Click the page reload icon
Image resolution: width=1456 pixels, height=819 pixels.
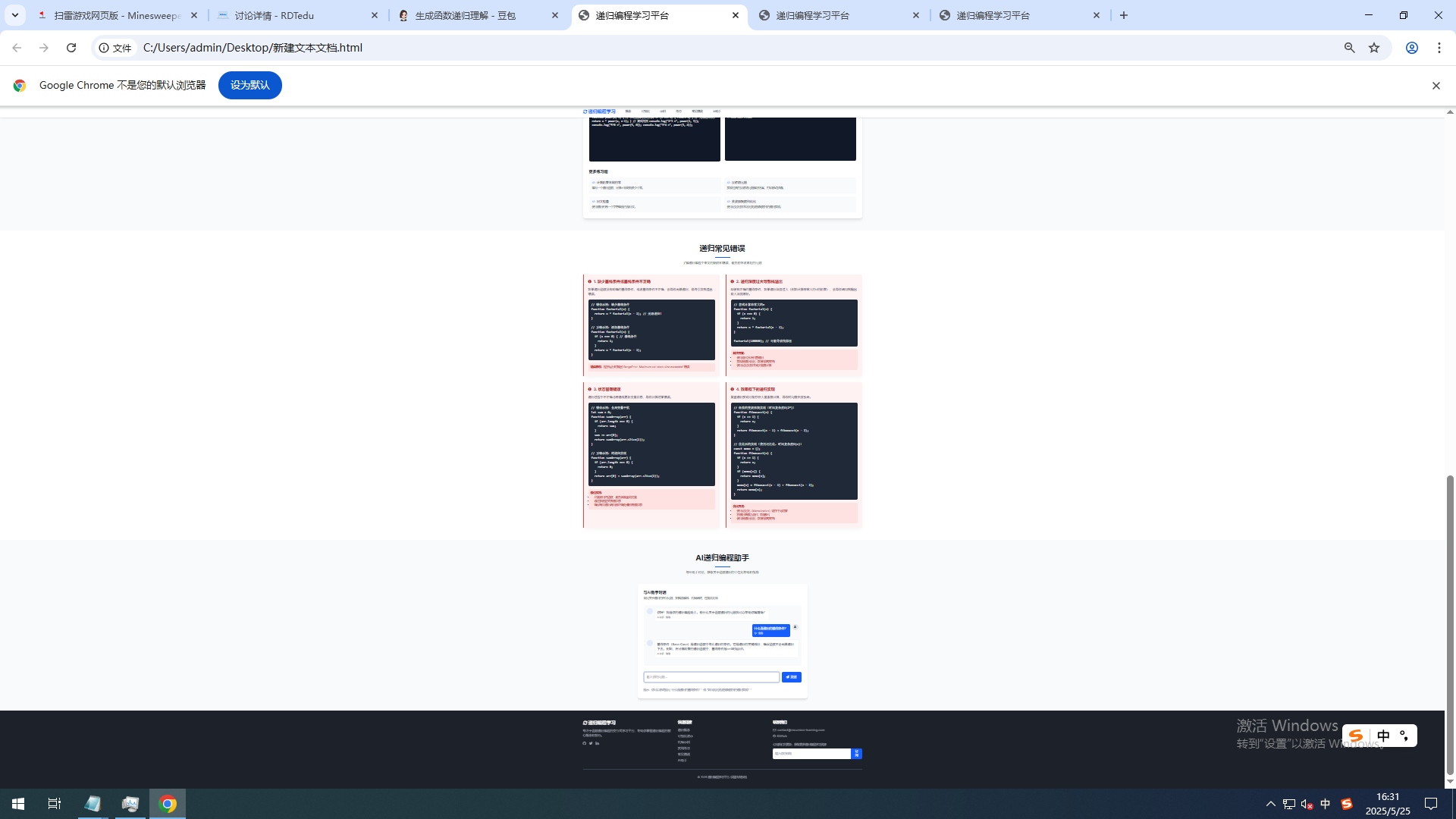(x=71, y=48)
